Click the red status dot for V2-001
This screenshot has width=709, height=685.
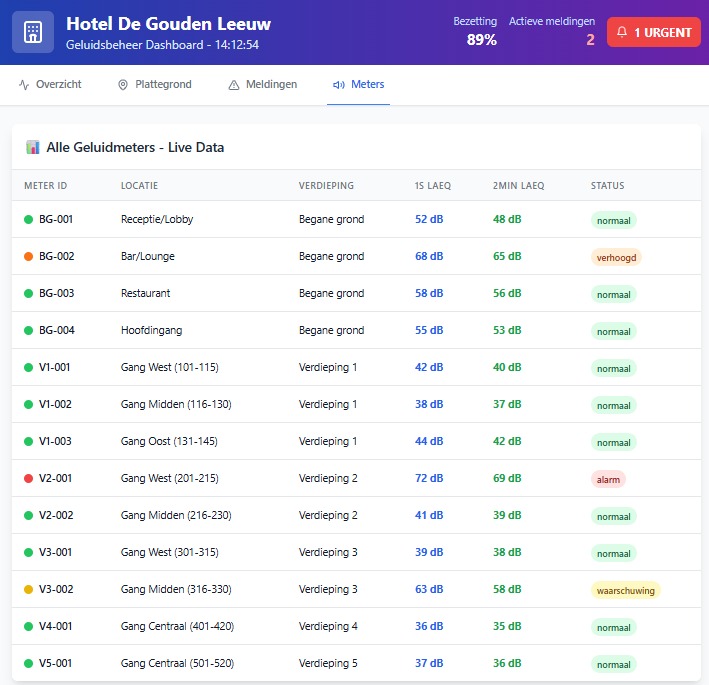(29, 479)
